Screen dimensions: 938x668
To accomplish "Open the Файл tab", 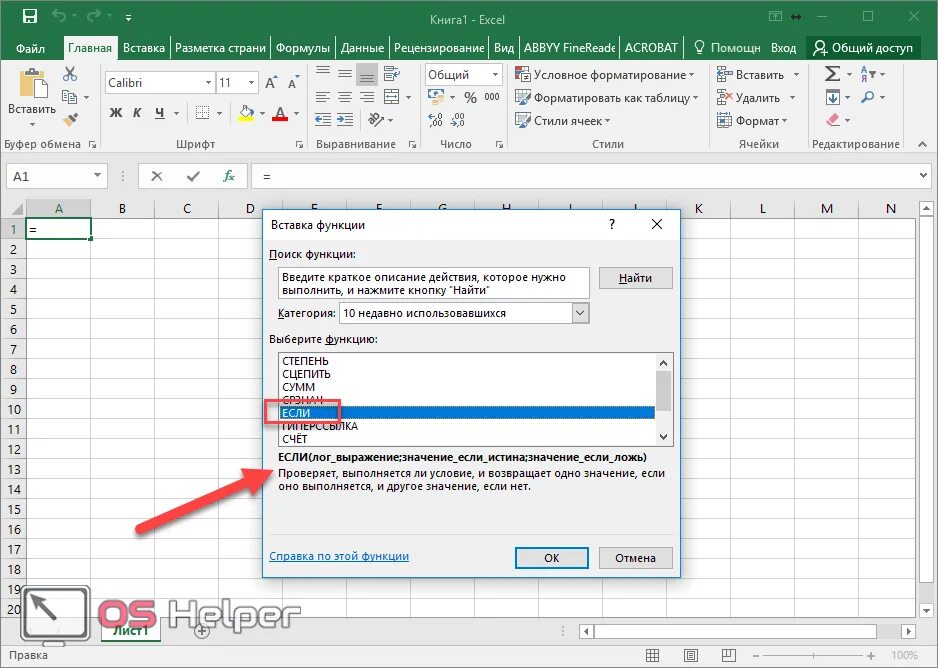I will [30, 48].
